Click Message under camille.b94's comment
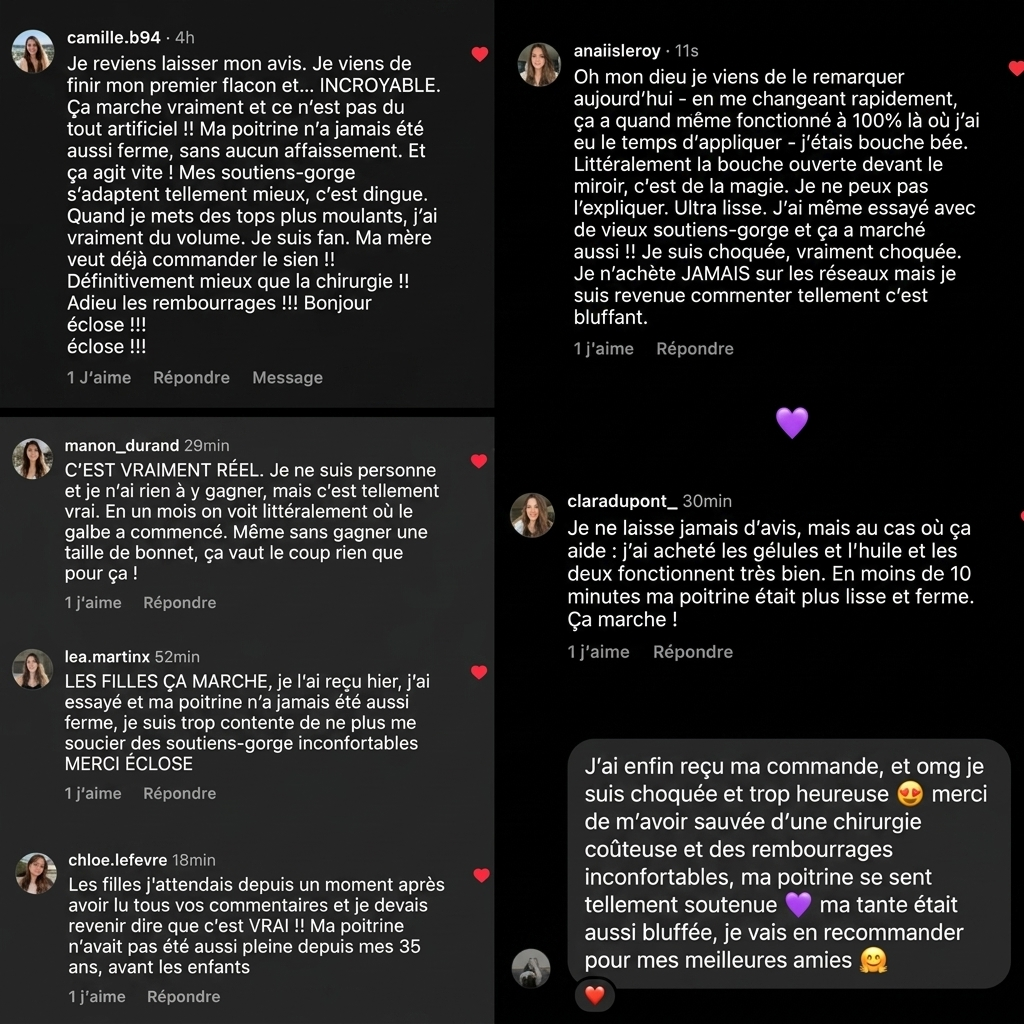 (287, 377)
